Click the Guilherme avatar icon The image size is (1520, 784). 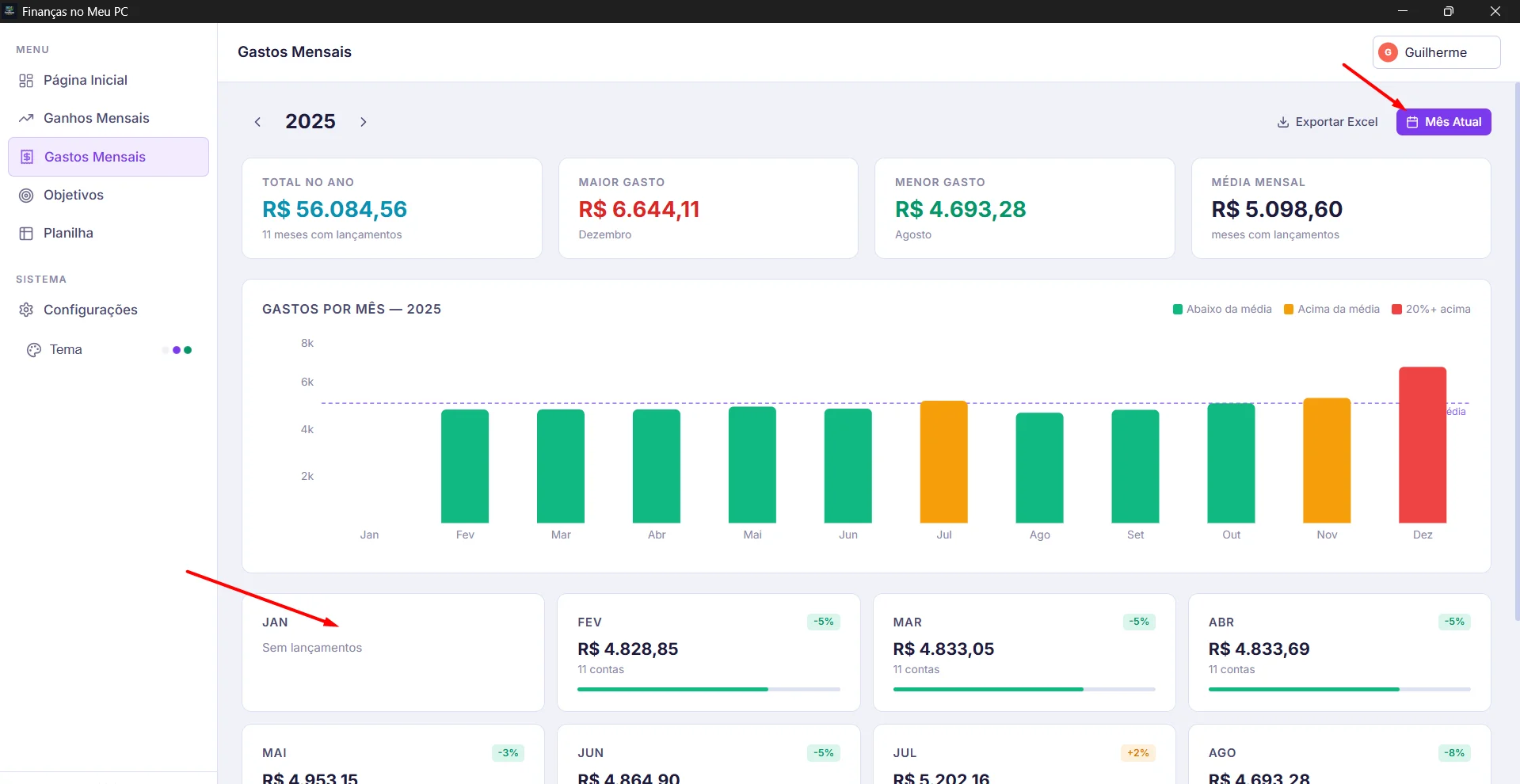click(x=1388, y=52)
